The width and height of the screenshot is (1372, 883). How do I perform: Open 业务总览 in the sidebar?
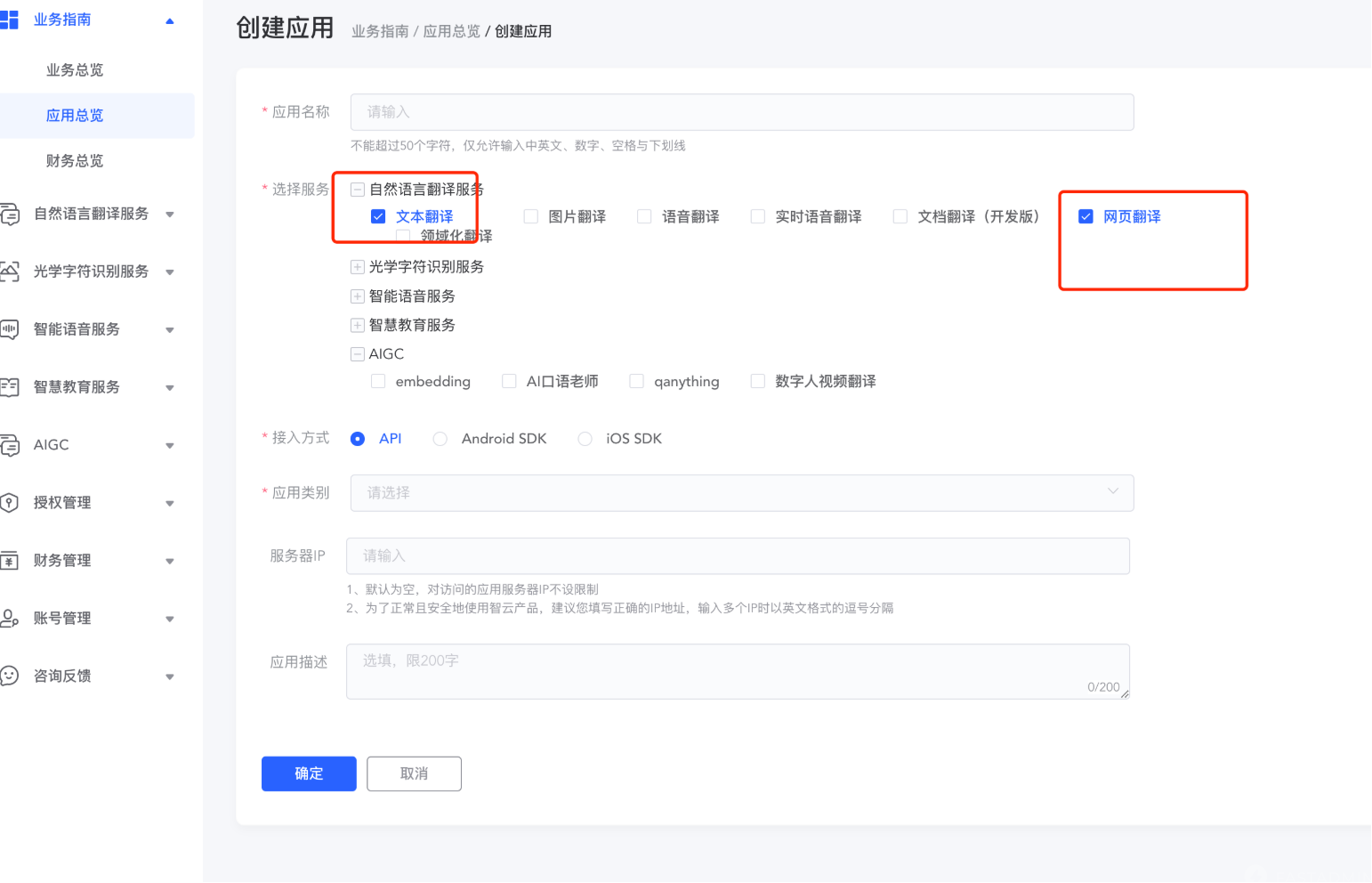pyautogui.click(x=75, y=70)
